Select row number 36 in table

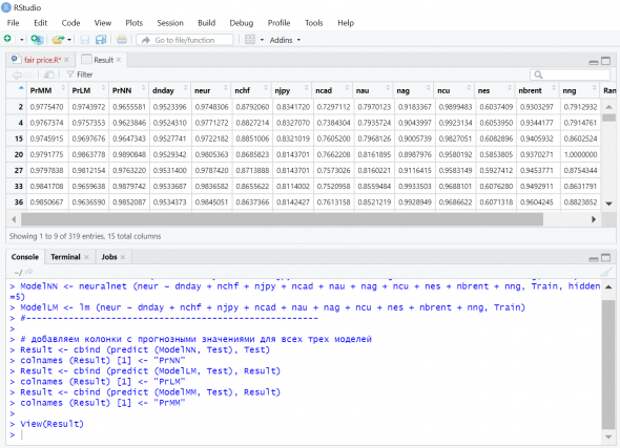pyautogui.click(x=18, y=202)
